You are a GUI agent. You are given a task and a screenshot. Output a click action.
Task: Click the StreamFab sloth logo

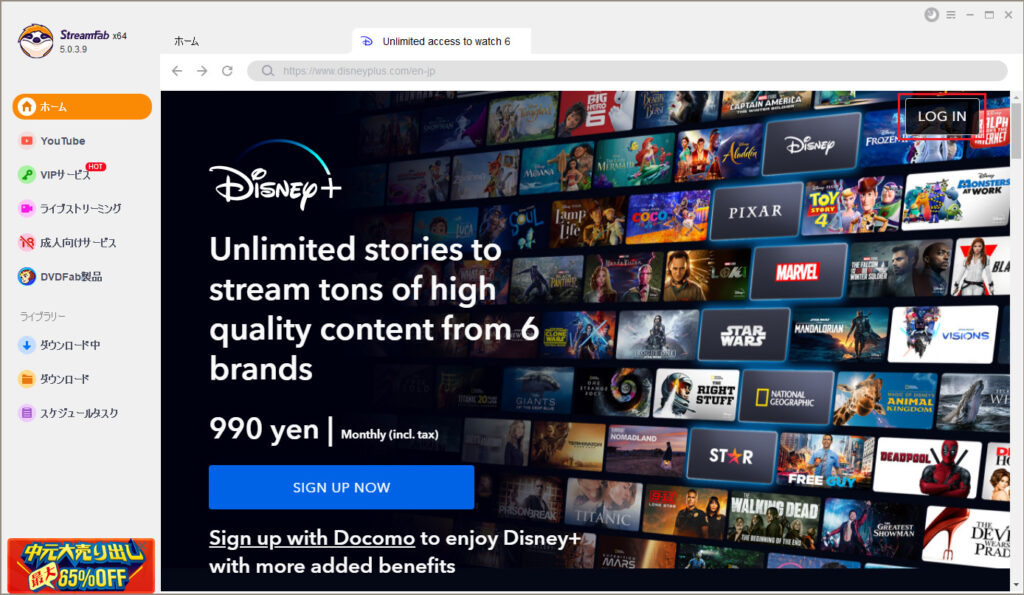(35, 40)
